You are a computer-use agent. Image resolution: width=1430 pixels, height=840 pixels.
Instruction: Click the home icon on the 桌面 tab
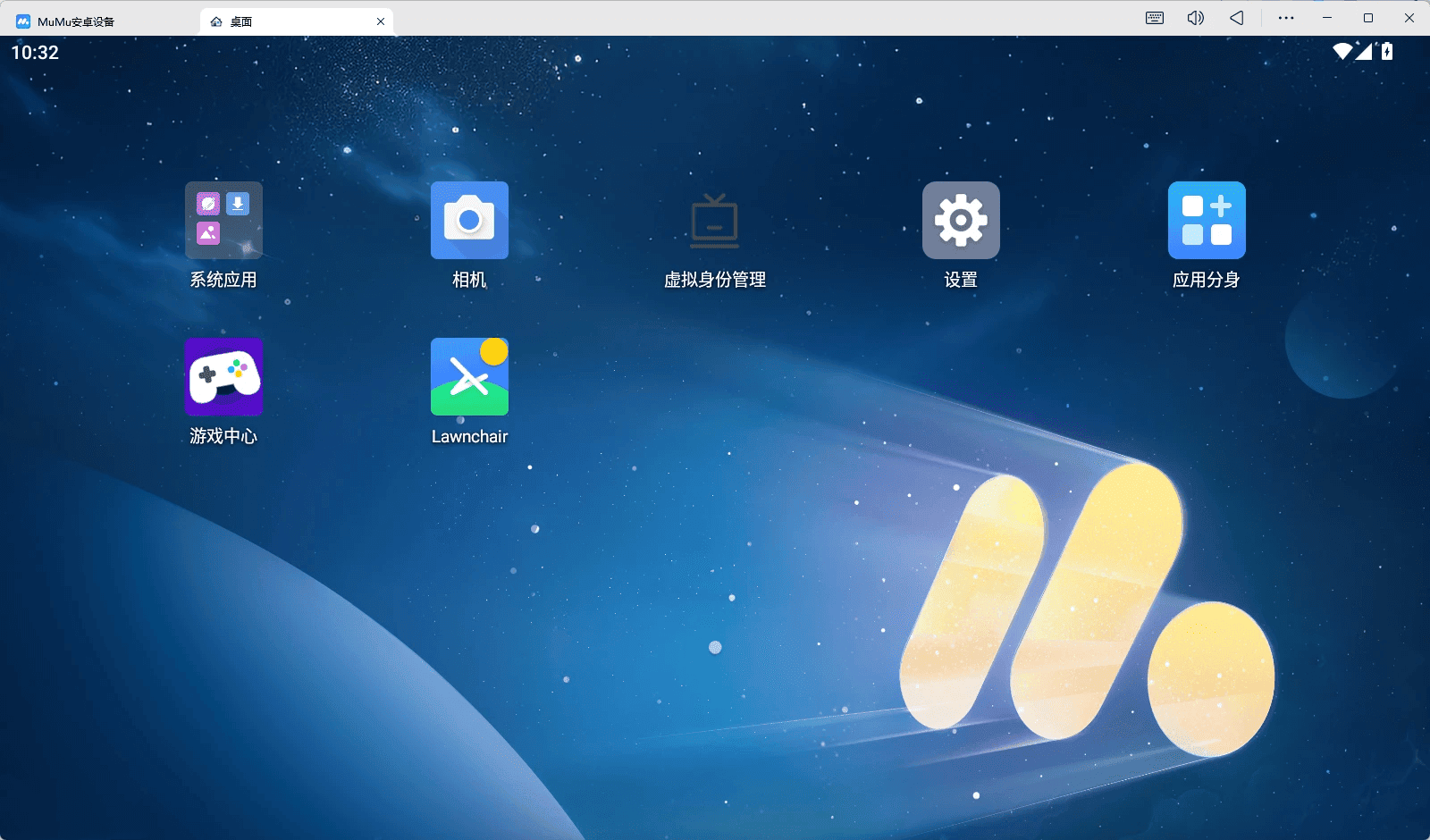214,21
